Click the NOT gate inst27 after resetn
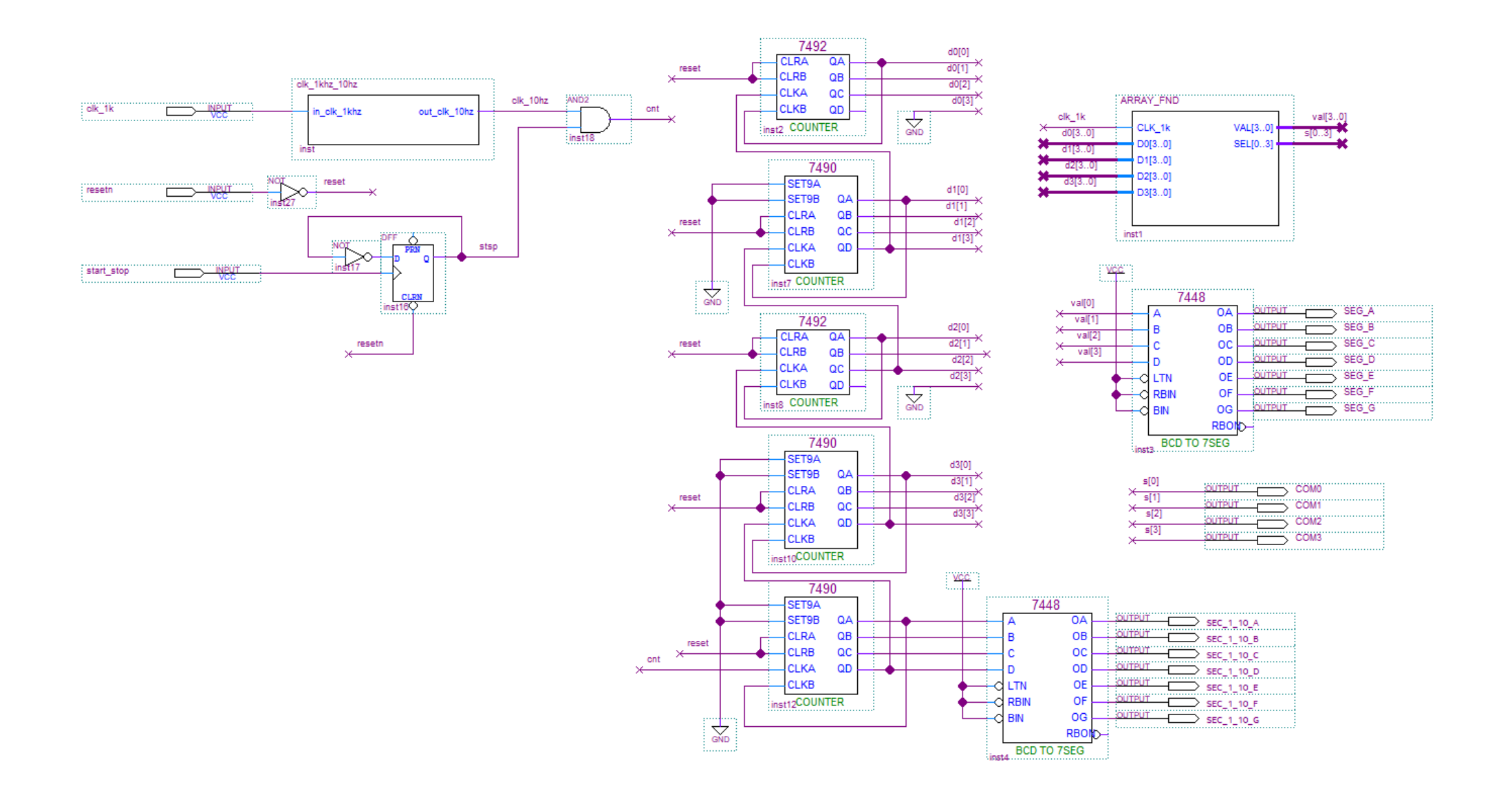Image resolution: width=1512 pixels, height=790 pixels. point(291,192)
